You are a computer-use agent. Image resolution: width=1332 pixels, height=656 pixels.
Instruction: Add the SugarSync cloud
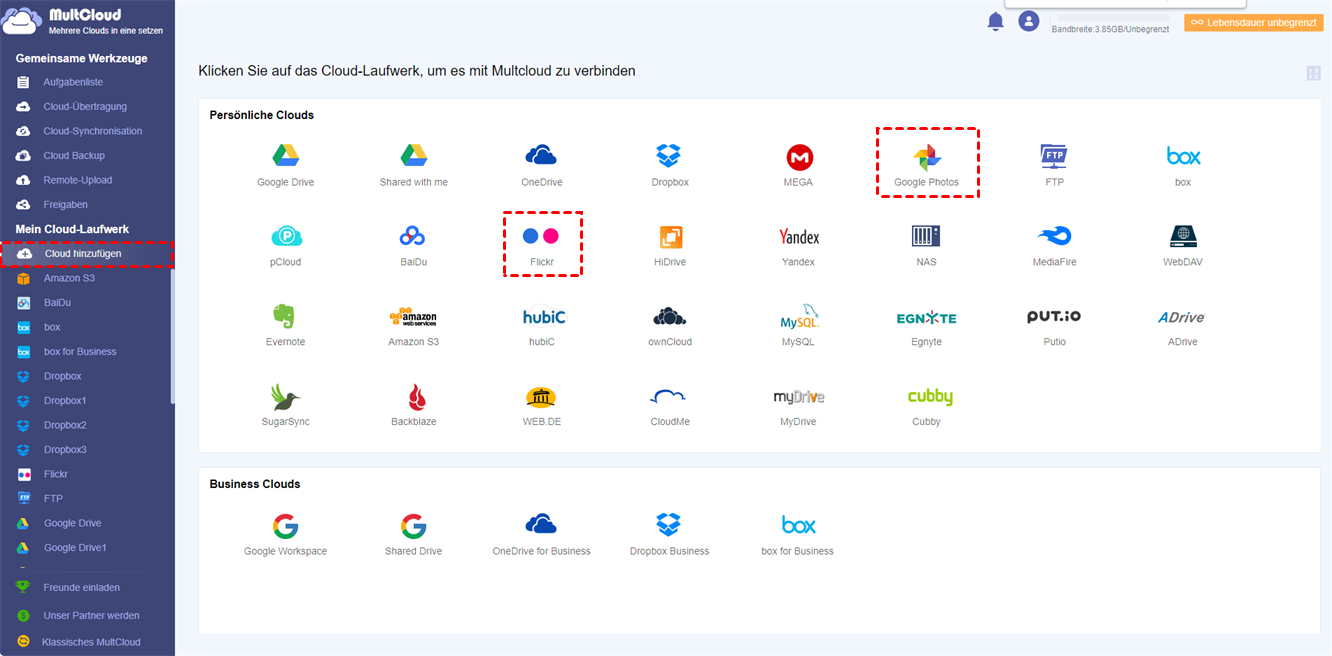click(x=286, y=397)
